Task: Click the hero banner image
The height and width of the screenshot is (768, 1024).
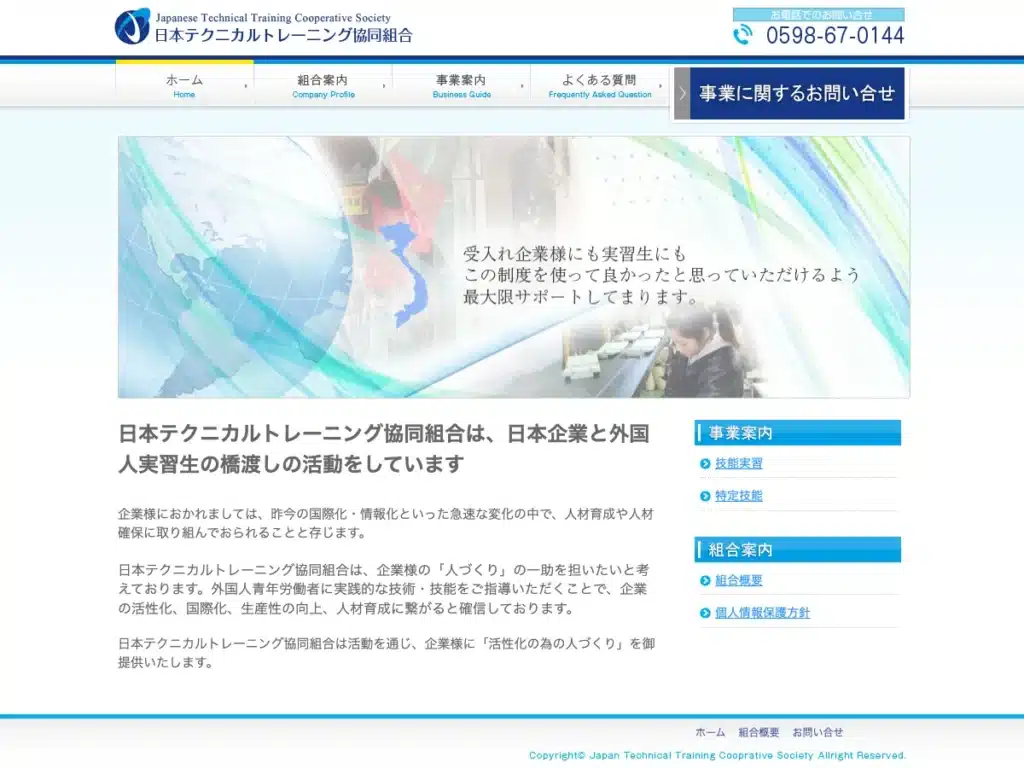Action: [514, 267]
